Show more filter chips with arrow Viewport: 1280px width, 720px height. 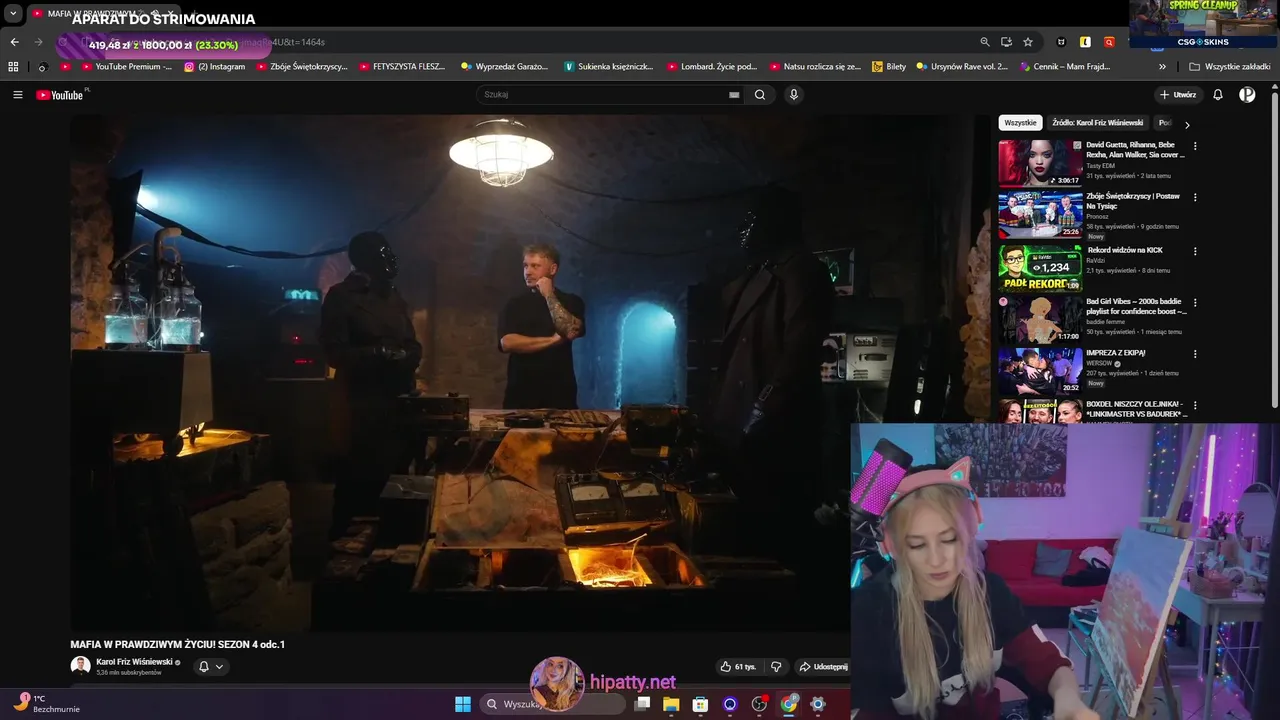pos(1187,125)
